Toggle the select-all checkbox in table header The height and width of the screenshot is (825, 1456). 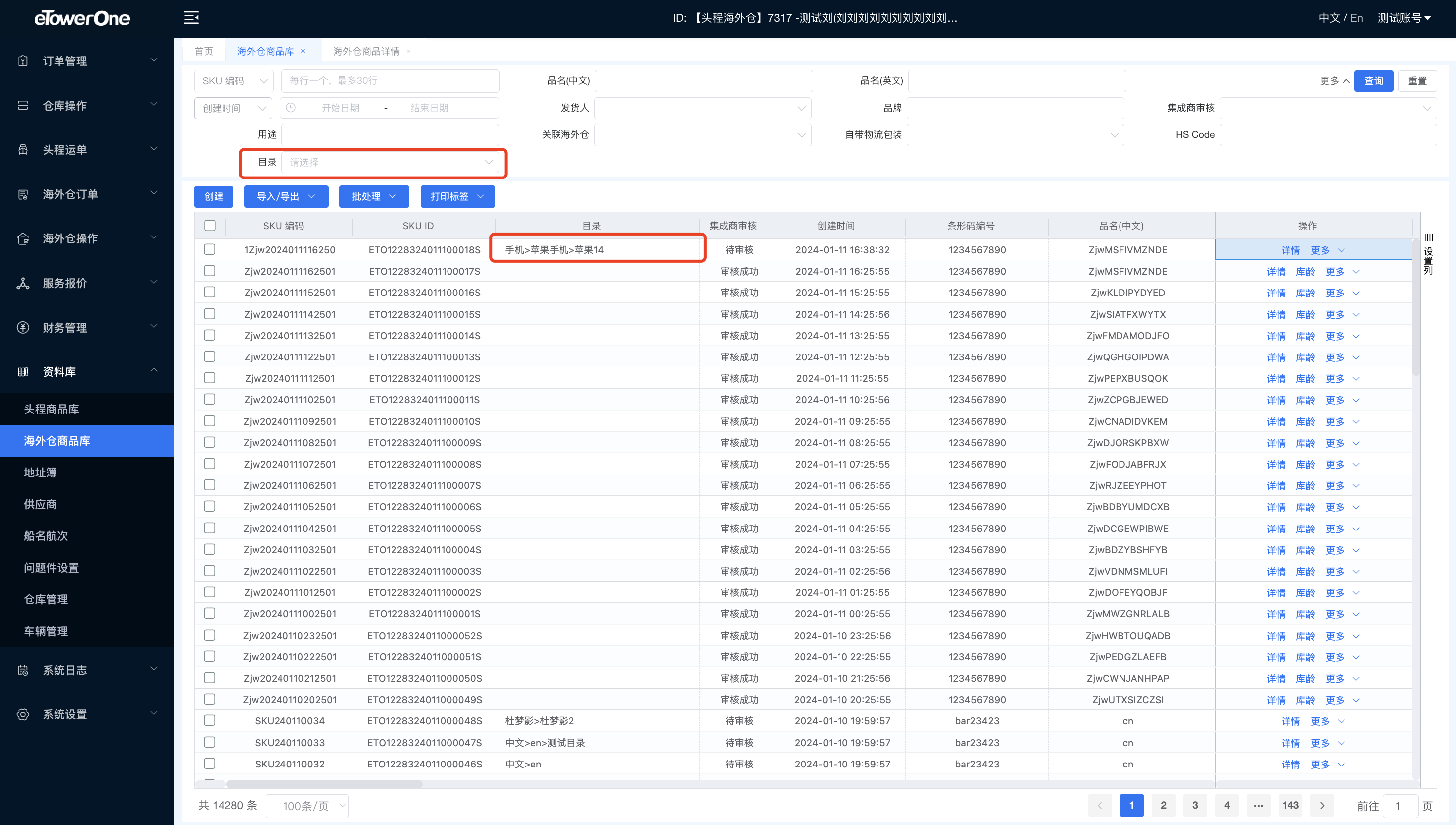(x=210, y=226)
